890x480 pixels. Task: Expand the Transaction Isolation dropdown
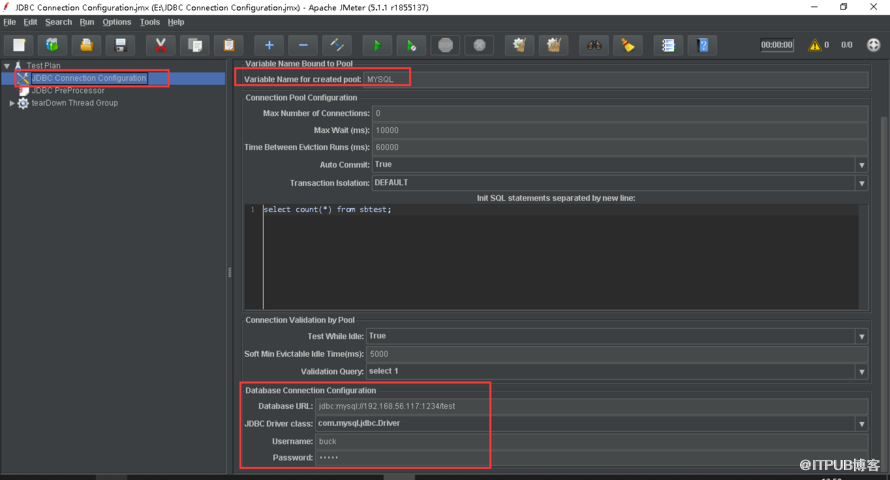tap(861, 184)
